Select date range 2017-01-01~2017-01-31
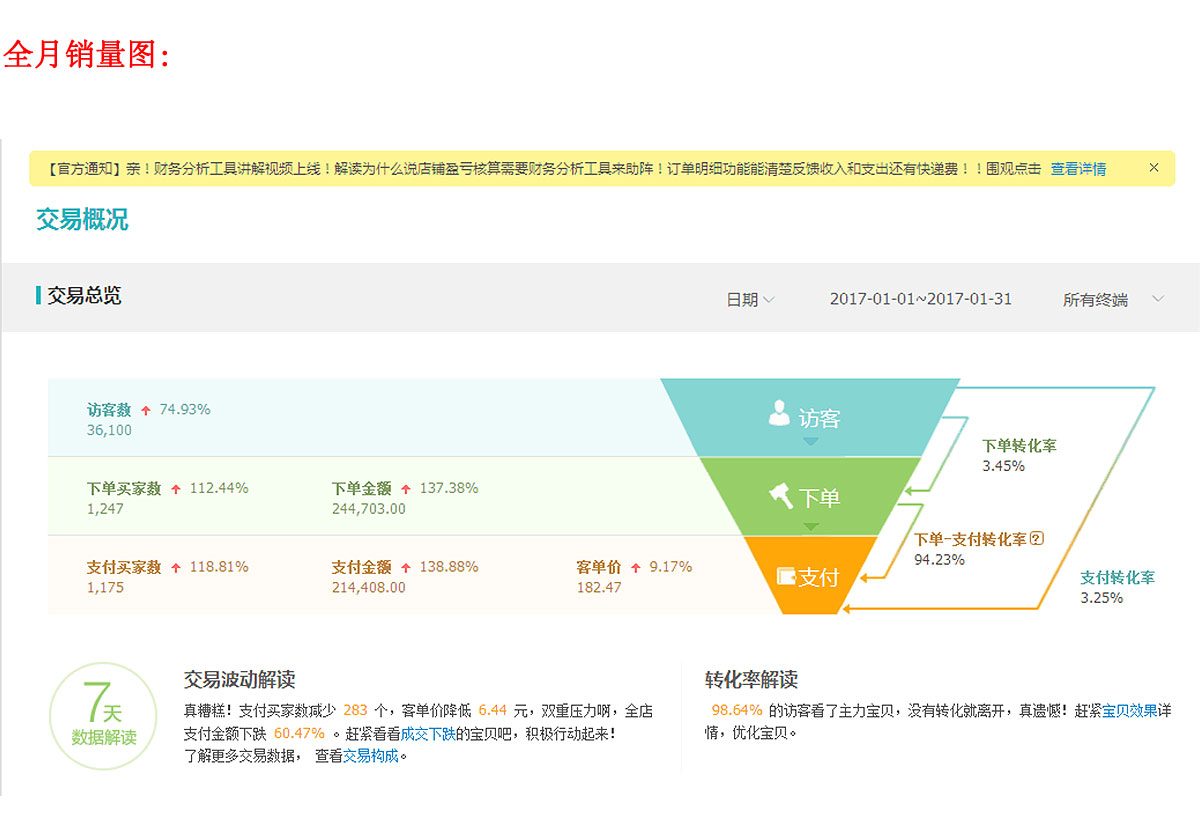This screenshot has width=1200, height=816. (921, 299)
